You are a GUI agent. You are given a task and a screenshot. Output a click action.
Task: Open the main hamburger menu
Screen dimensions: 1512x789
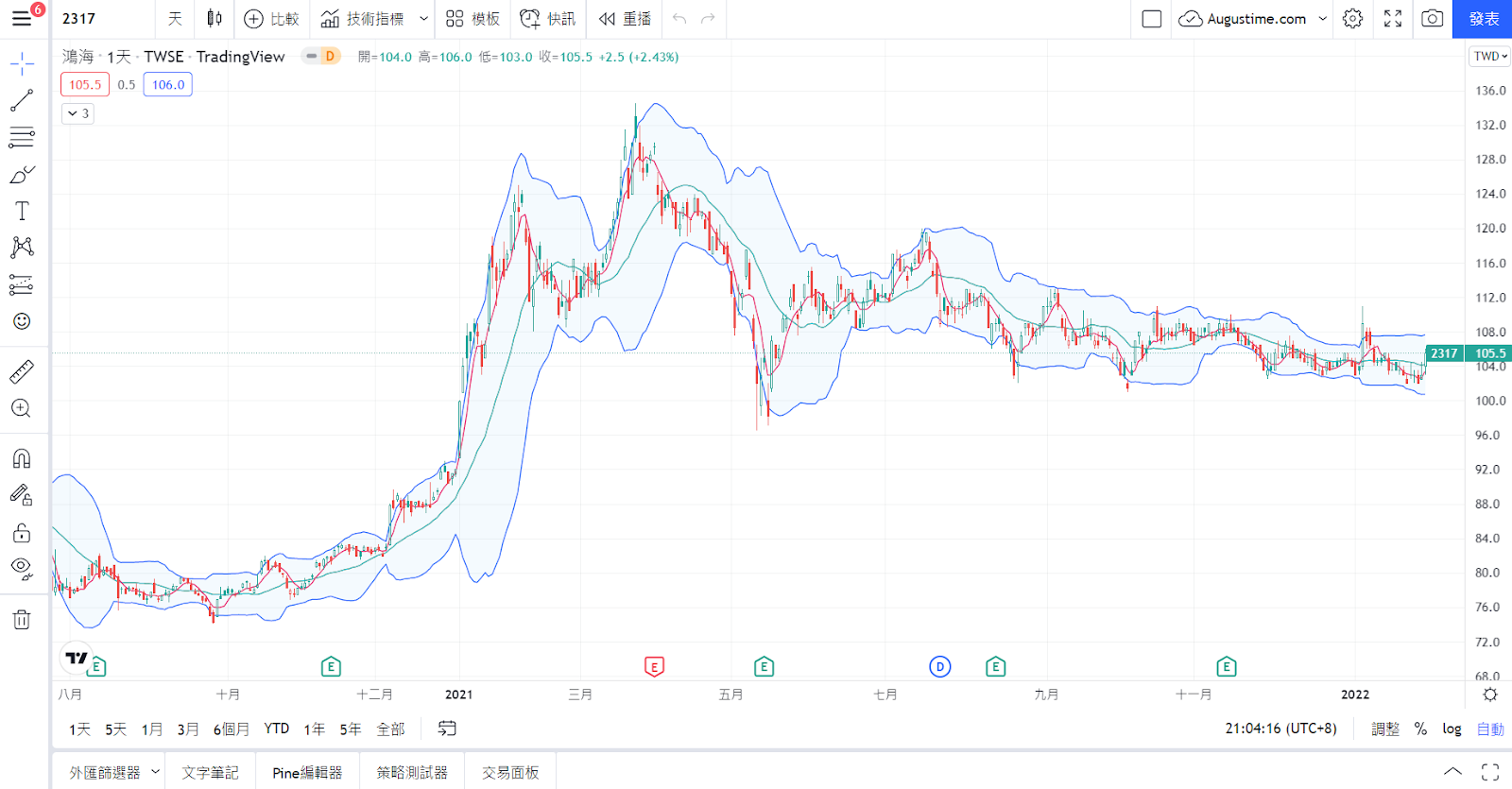coord(22,19)
